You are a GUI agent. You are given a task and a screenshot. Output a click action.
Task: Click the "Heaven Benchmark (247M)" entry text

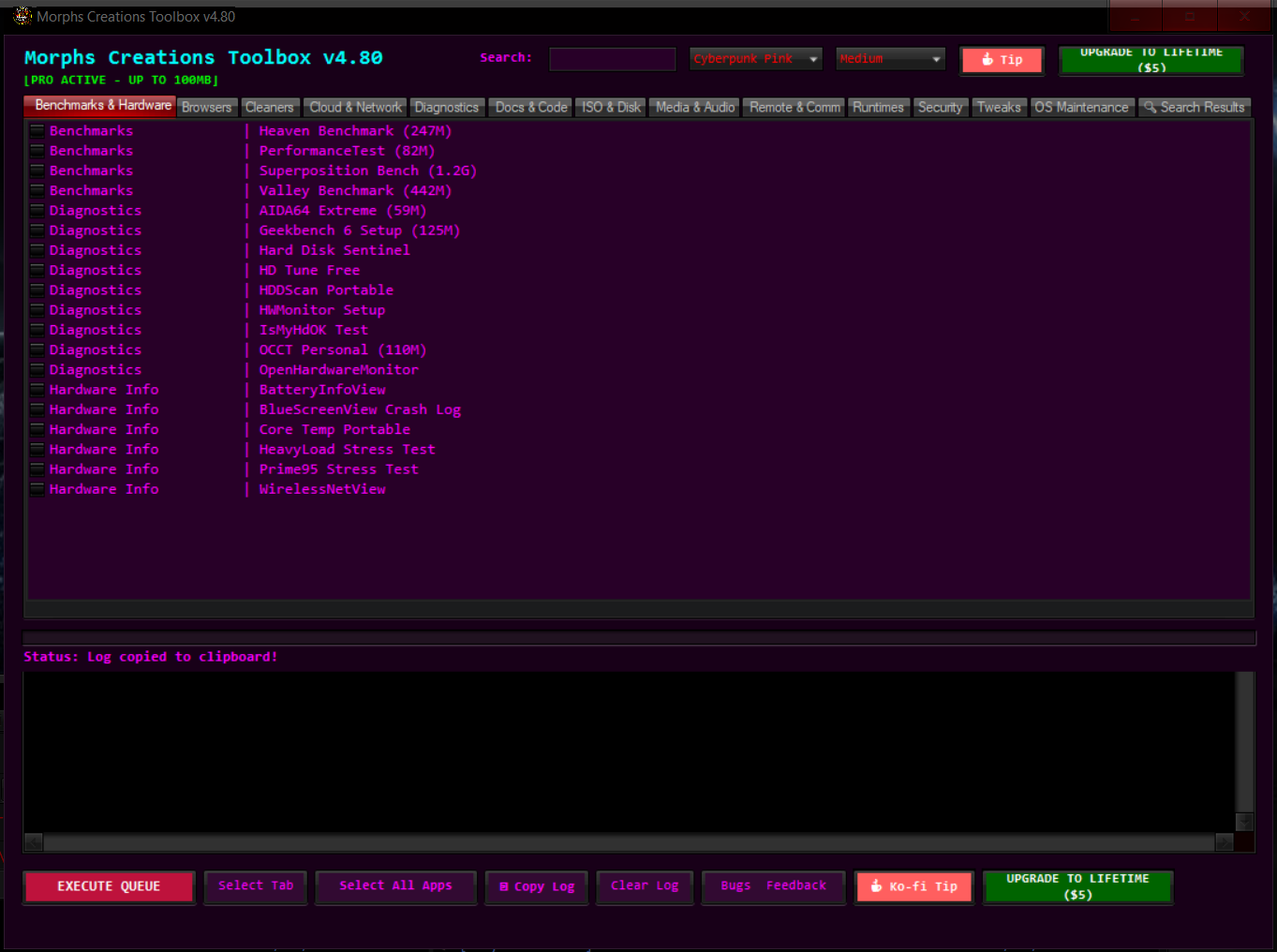[x=355, y=131]
